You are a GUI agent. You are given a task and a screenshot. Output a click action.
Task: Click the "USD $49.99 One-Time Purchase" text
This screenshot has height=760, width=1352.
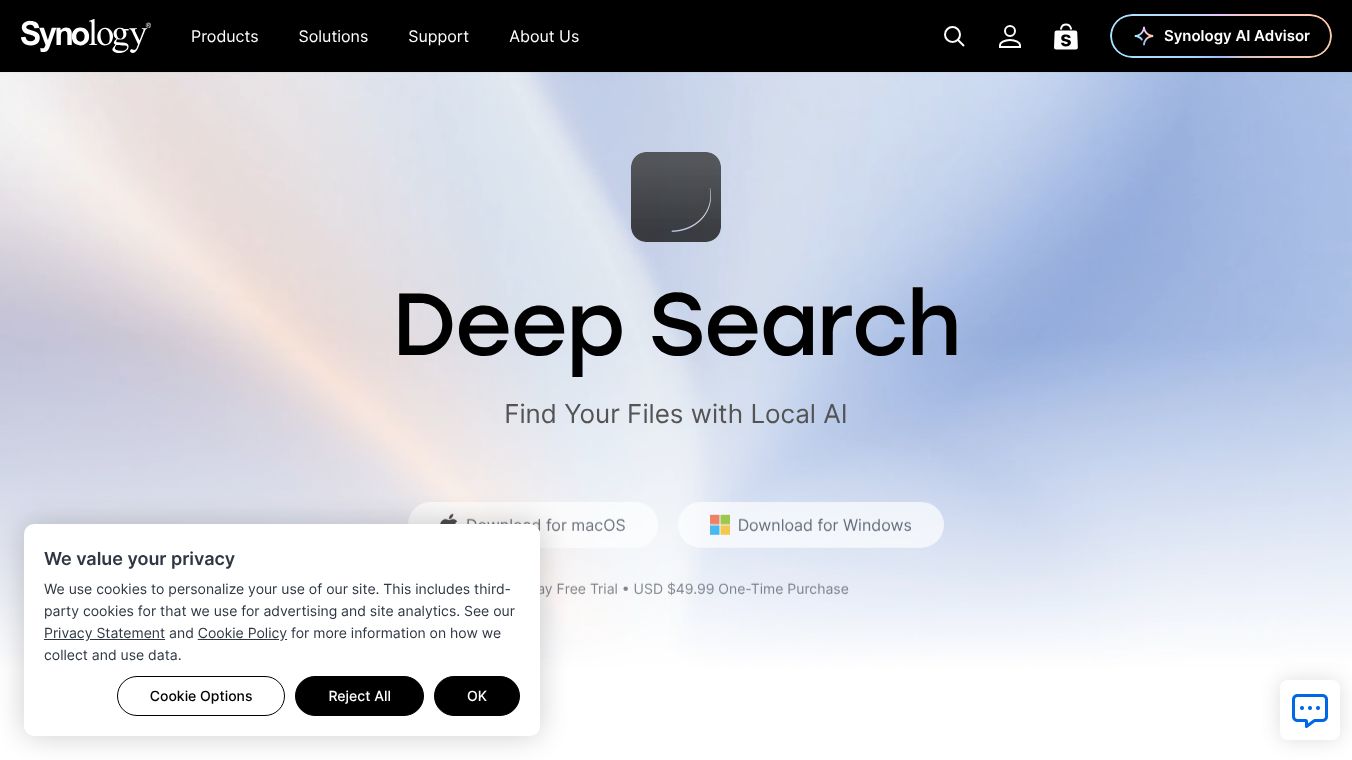tap(741, 589)
